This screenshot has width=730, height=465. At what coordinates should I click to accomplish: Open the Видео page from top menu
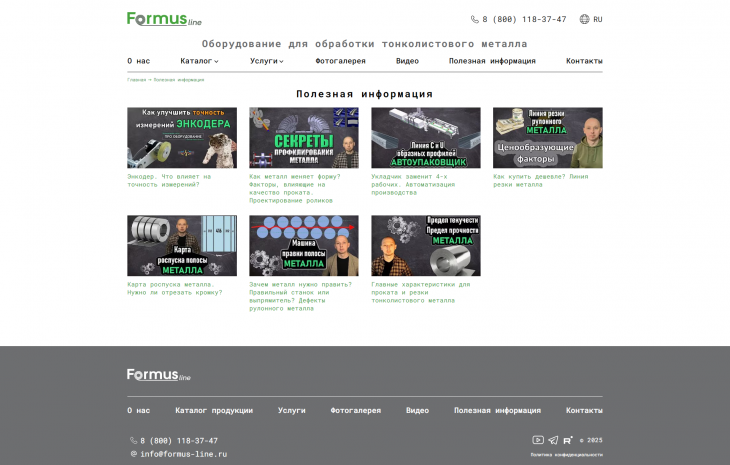point(407,61)
